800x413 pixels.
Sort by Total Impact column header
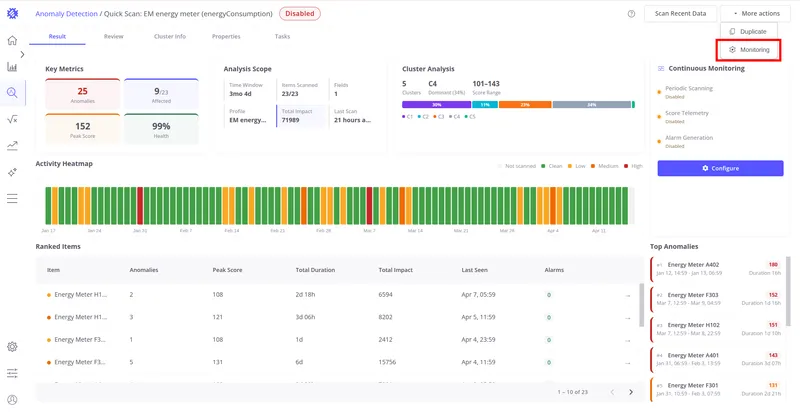(x=395, y=270)
